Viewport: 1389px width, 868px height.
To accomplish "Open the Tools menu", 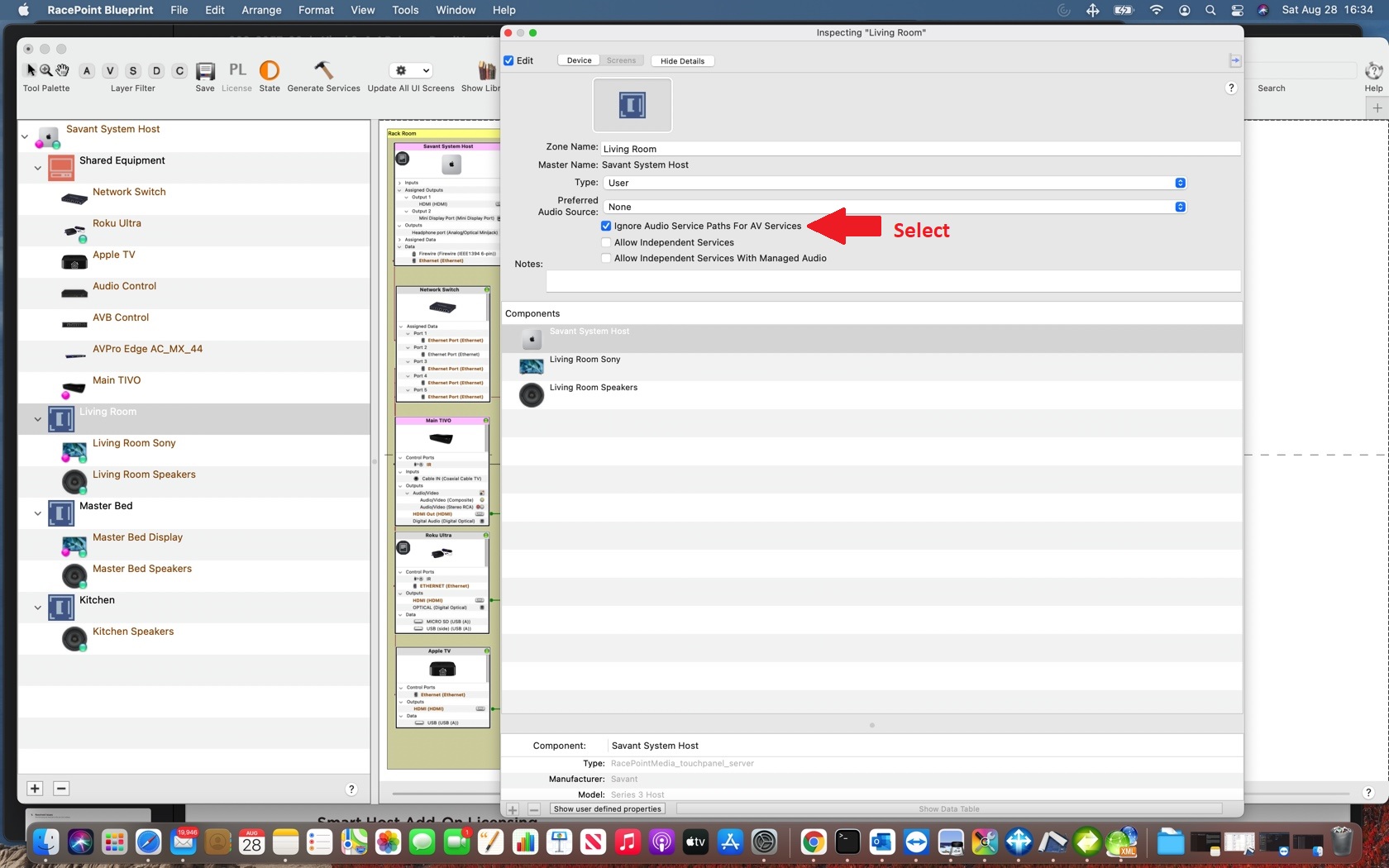I will coord(405,10).
